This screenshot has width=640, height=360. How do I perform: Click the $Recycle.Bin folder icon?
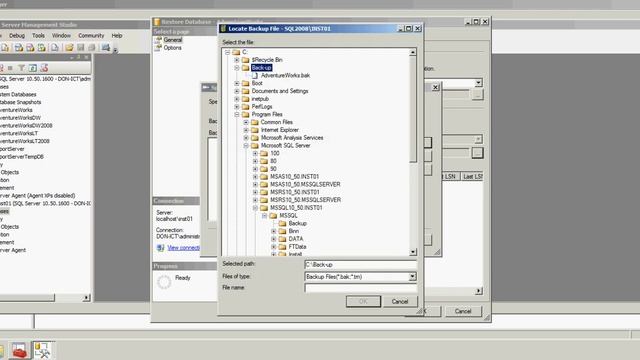point(245,60)
